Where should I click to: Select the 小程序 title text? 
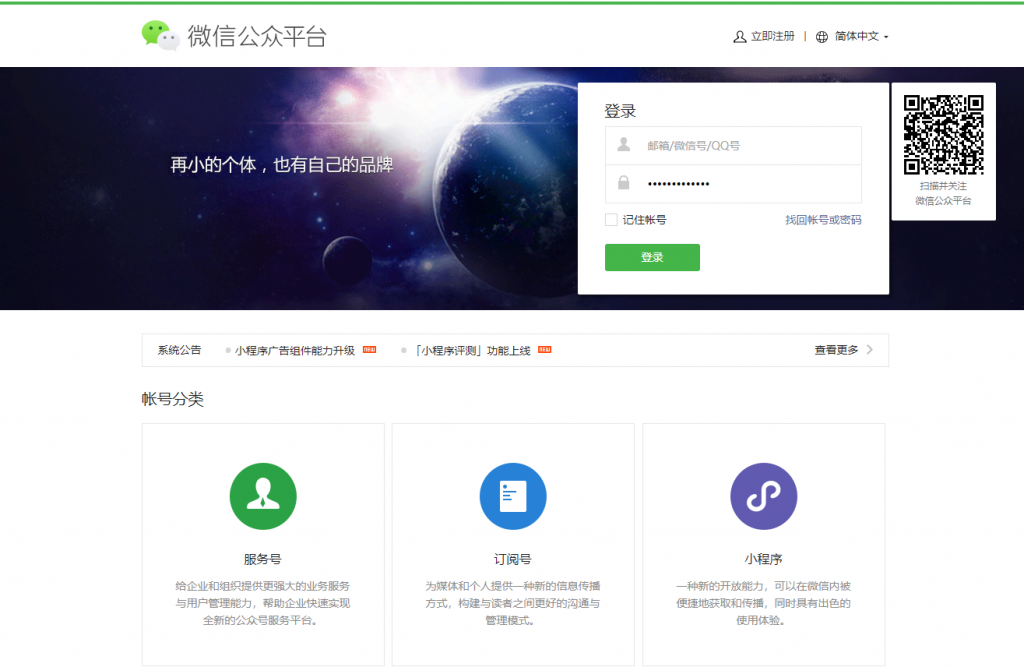[x=763, y=559]
